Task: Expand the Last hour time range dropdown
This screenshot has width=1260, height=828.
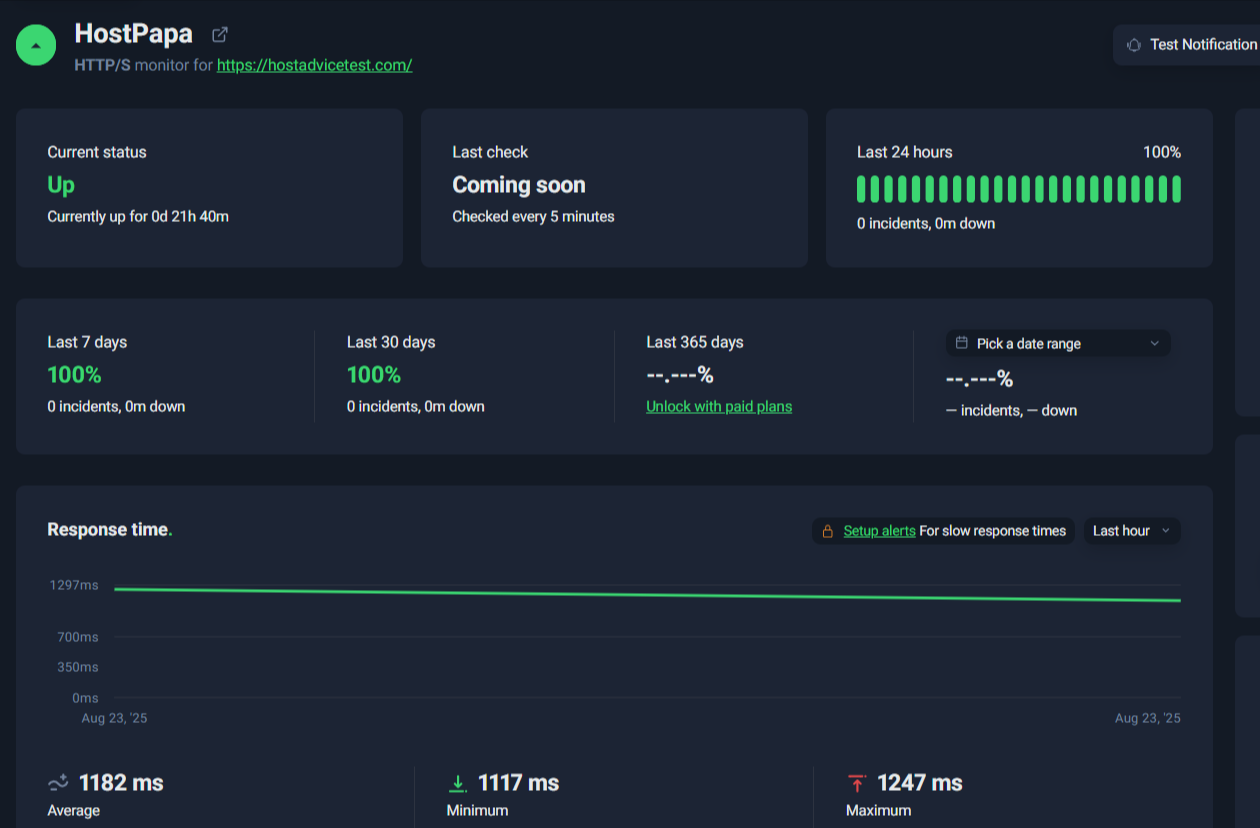Action: click(x=1132, y=531)
